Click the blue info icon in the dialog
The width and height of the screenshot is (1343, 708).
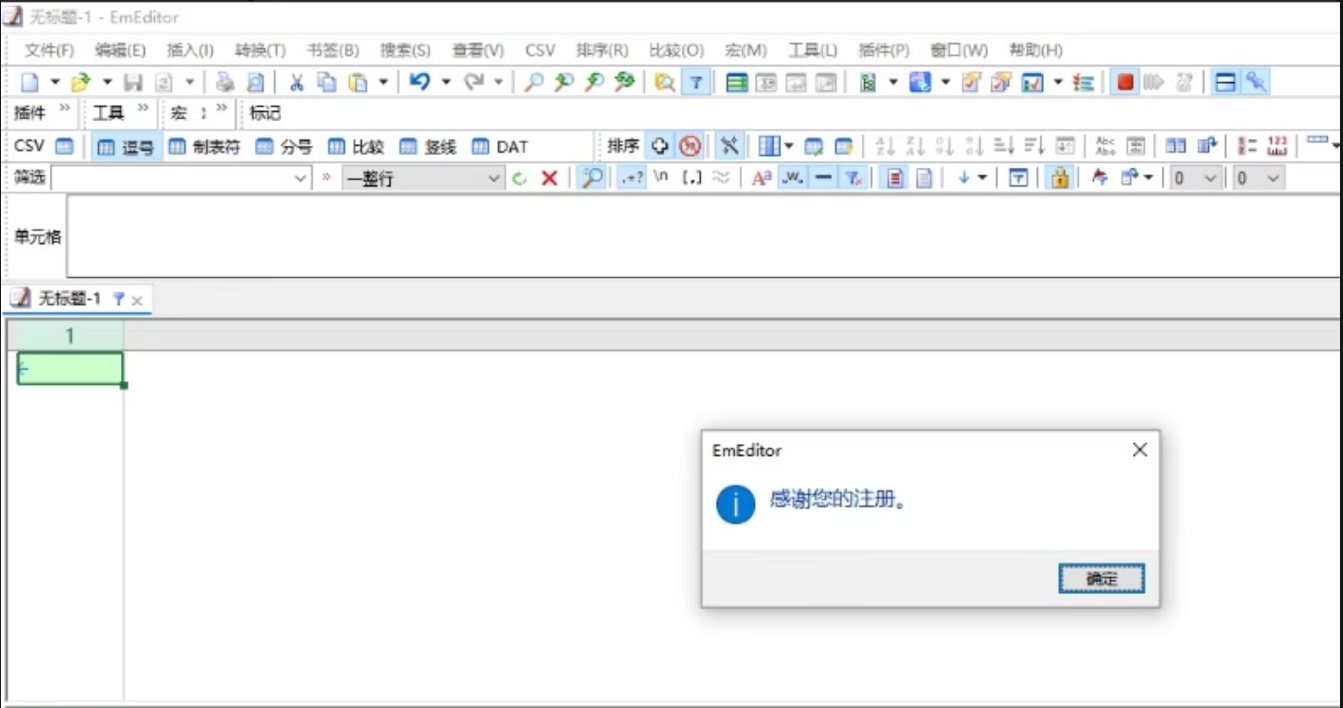tap(736, 504)
